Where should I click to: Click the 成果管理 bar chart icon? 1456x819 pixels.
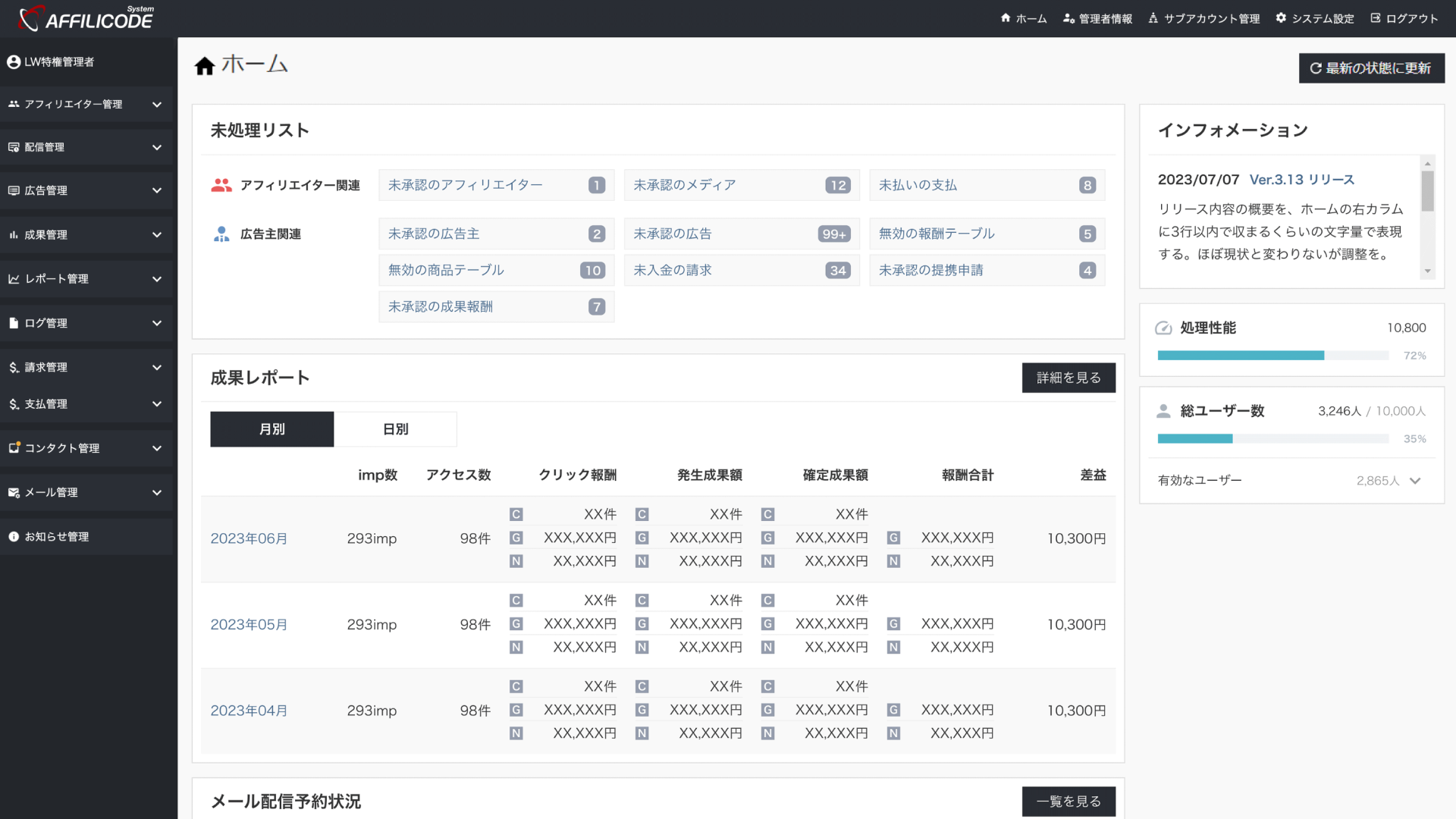(x=14, y=235)
